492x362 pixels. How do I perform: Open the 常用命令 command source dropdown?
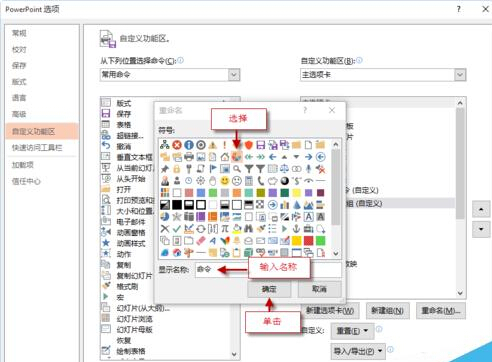pyautogui.click(x=170, y=75)
